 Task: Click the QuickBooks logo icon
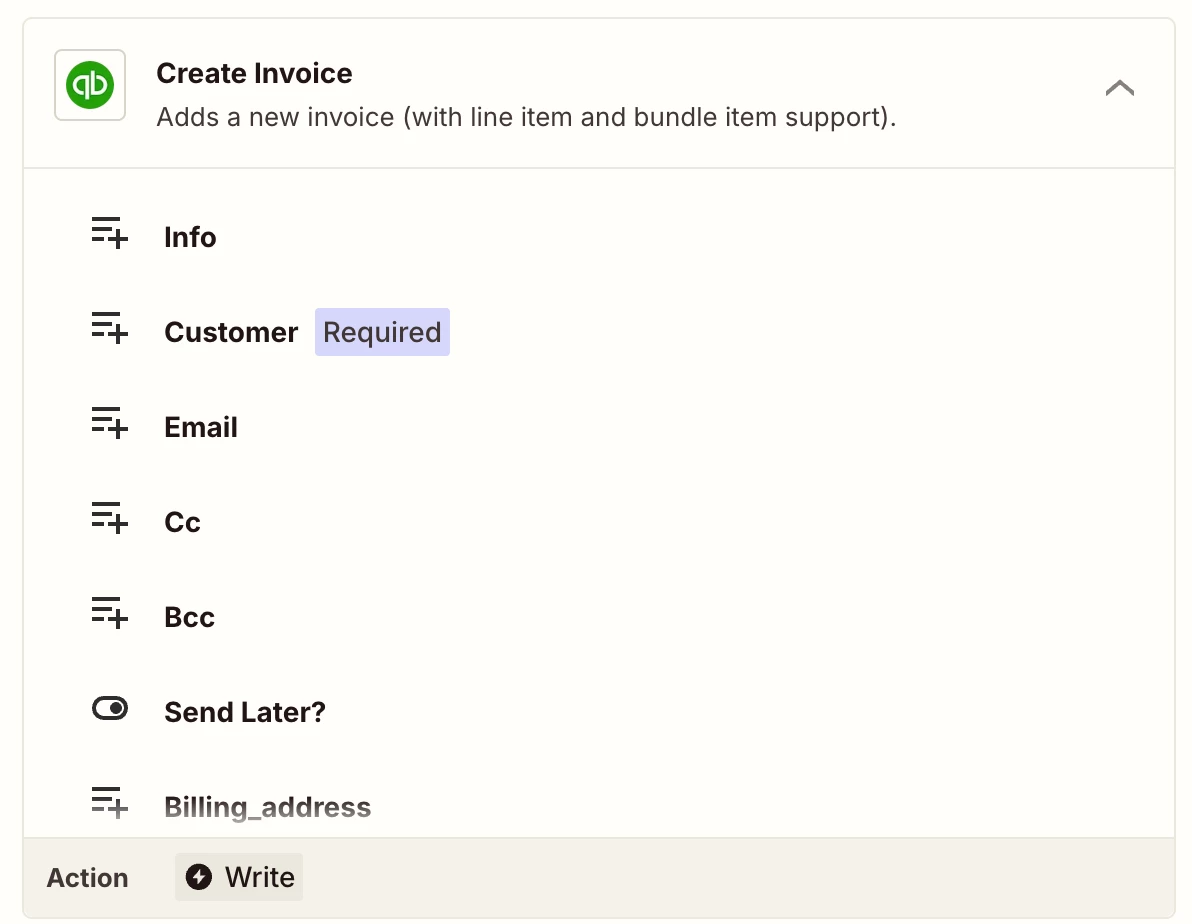click(x=90, y=85)
